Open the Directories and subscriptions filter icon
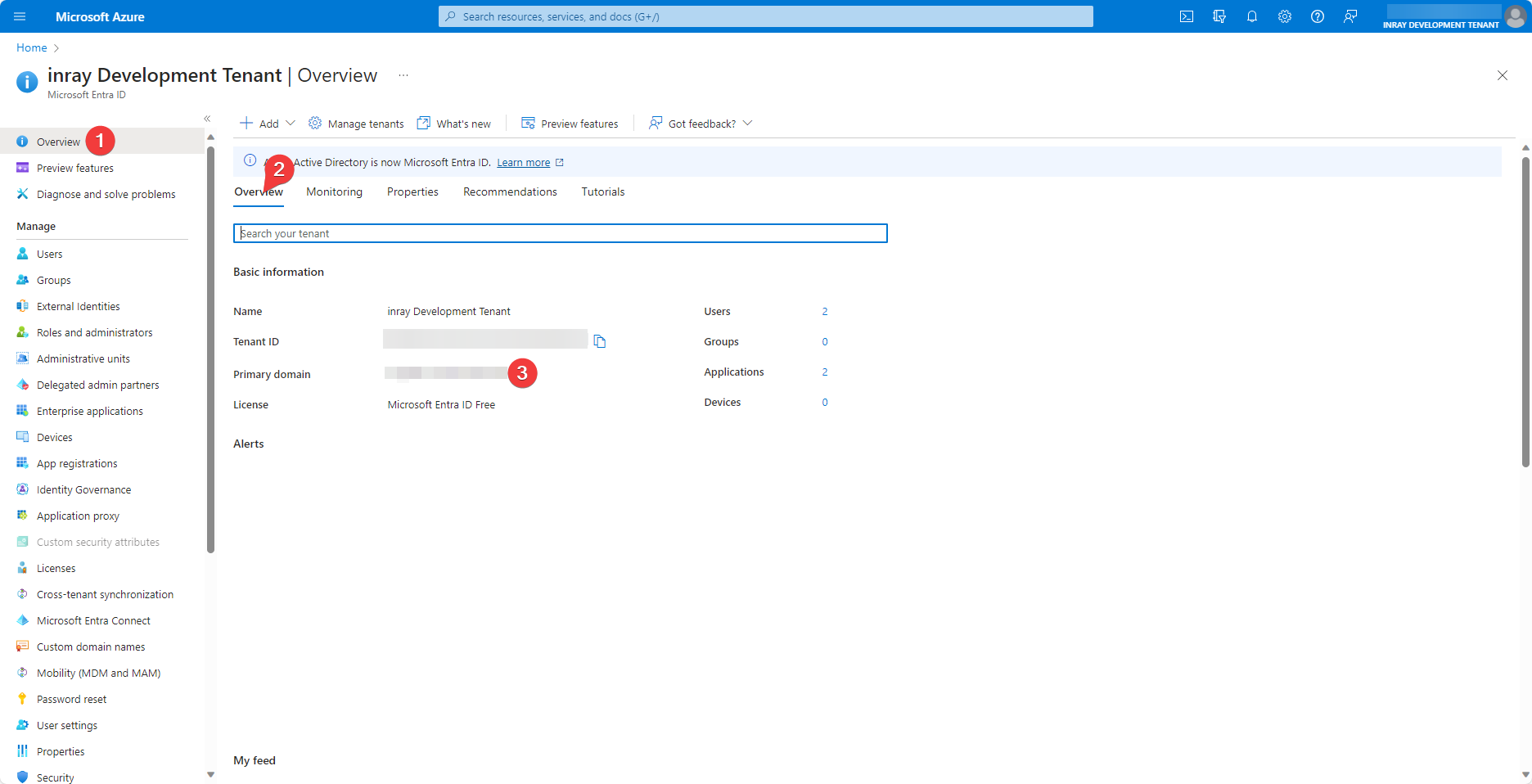Image resolution: width=1532 pixels, height=784 pixels. (x=1219, y=16)
